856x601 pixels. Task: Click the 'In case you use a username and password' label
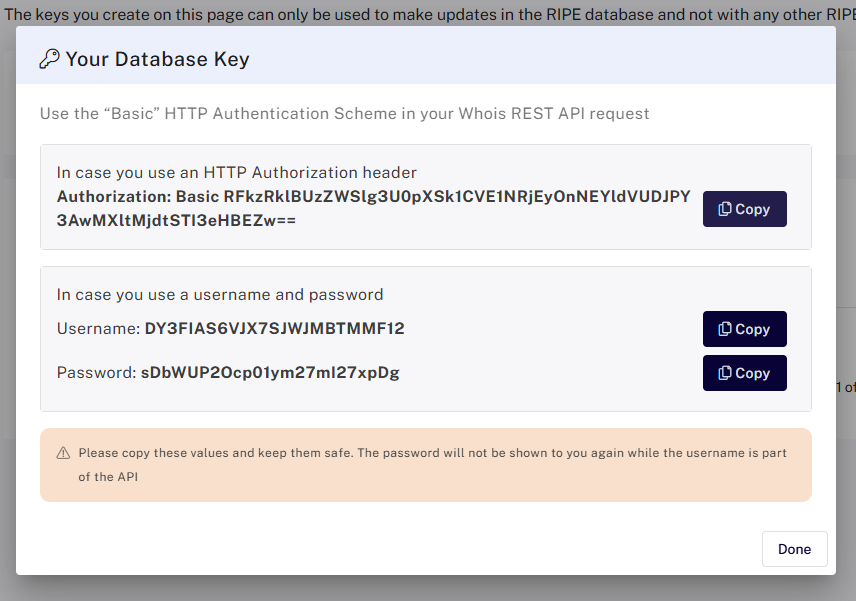[220, 295]
